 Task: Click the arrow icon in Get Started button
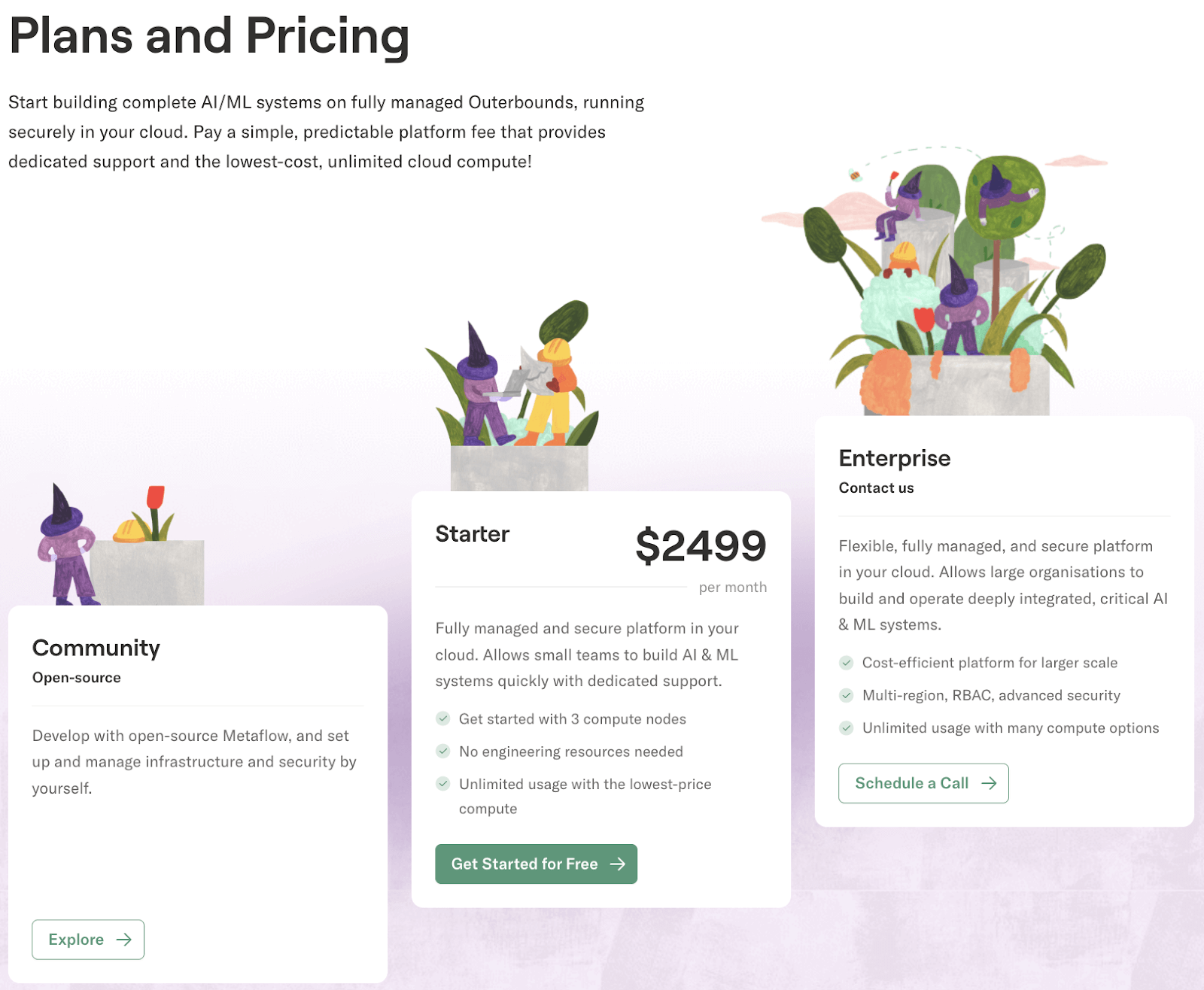coord(618,864)
